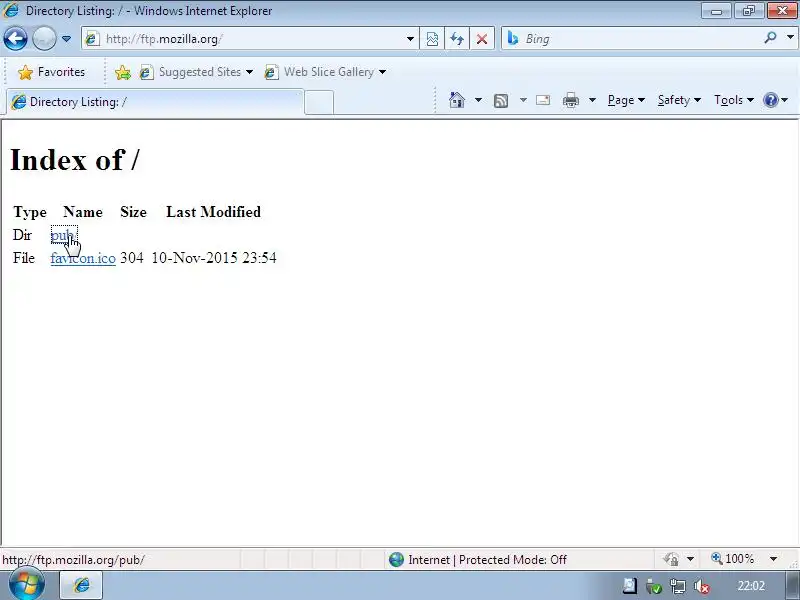
Task: Minimize the Internet Explorer window
Action: coord(717,10)
